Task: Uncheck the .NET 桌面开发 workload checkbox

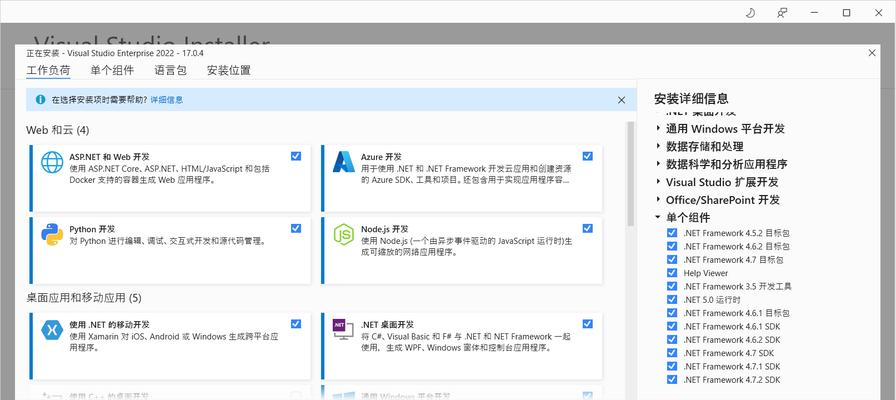Action: click(x=587, y=323)
